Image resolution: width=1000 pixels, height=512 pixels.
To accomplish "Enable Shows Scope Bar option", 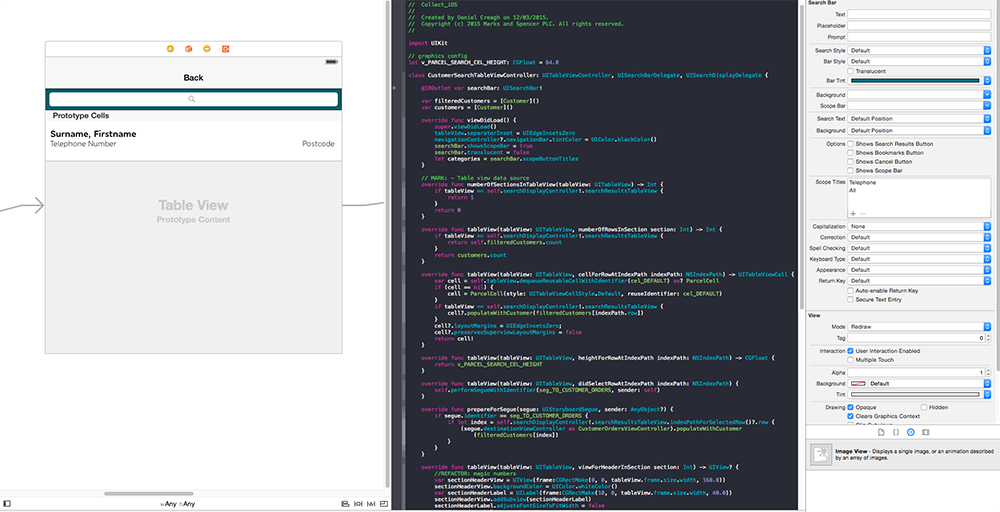I will (x=850, y=171).
